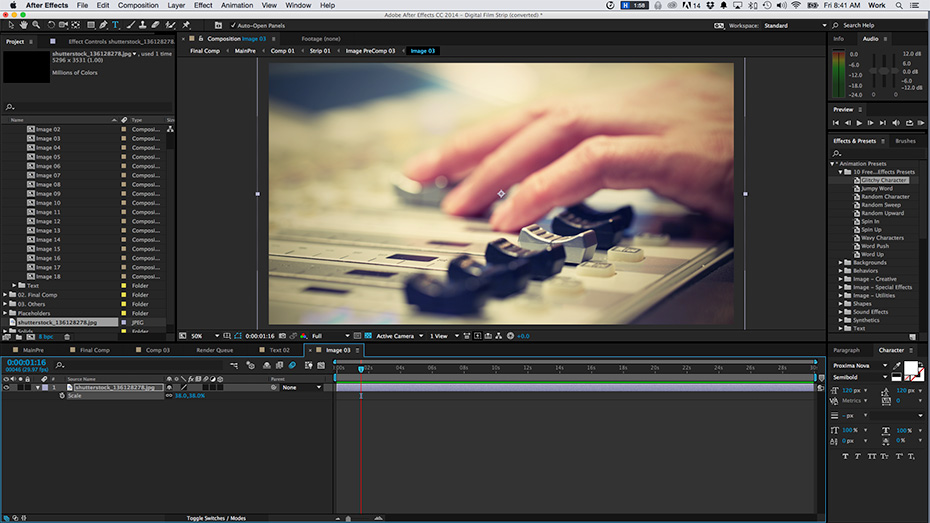Click the reset exposure icon in viewer
Screen dimensions: 930x523
(x=510, y=336)
